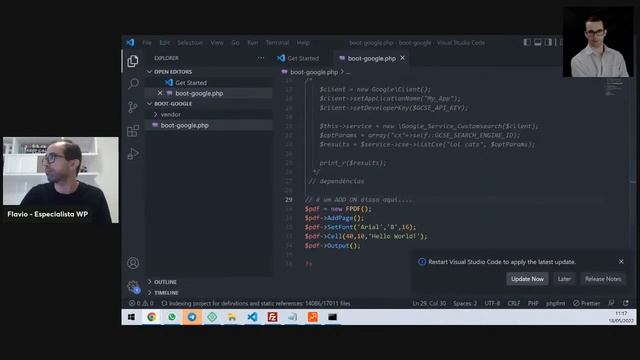The height and width of the screenshot is (360, 640).
Task: Open the Explorer view in activity bar
Action: (x=133, y=61)
